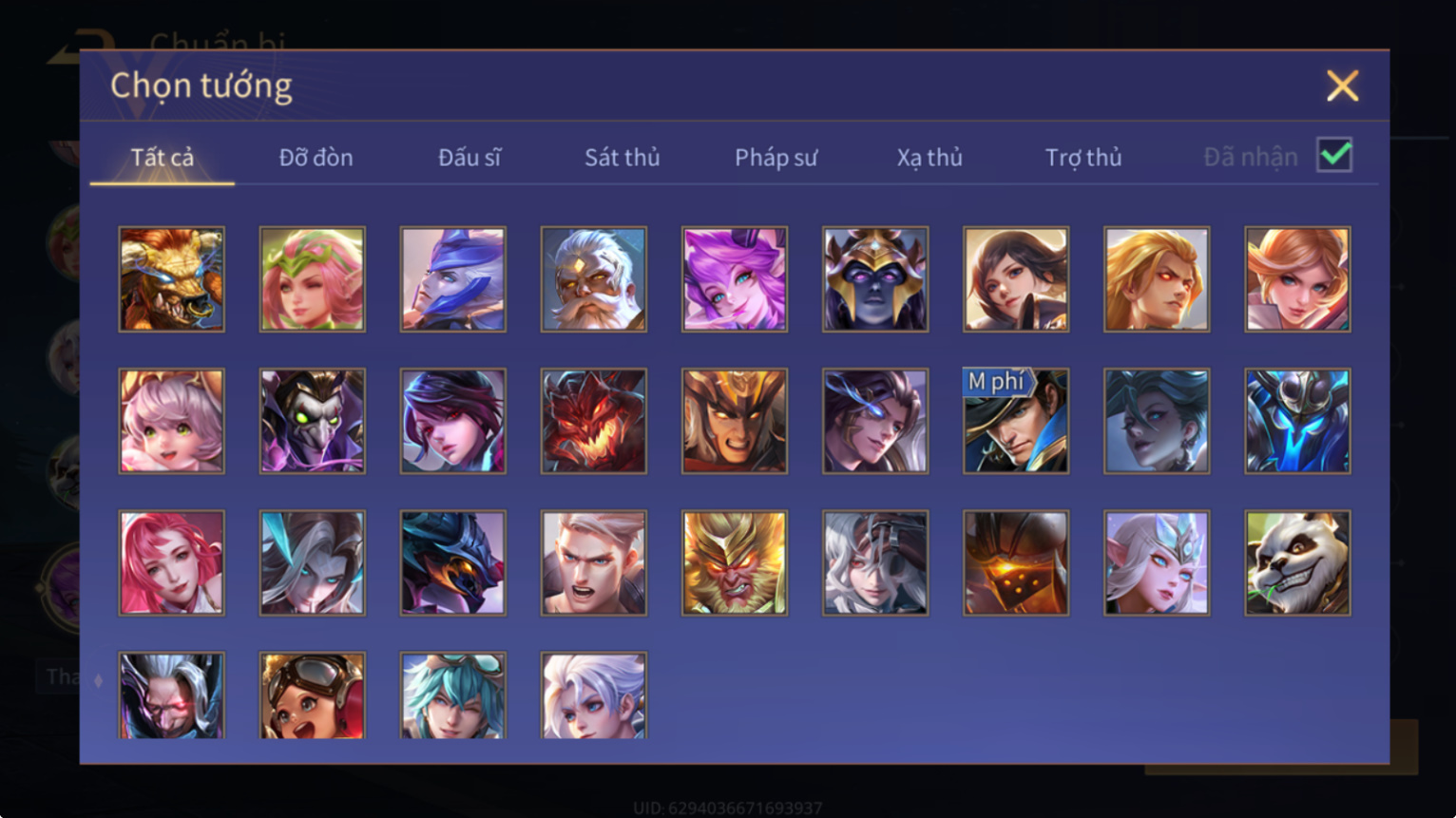
Task: Pick the teal-haired hero with goggles
Action: (453, 695)
